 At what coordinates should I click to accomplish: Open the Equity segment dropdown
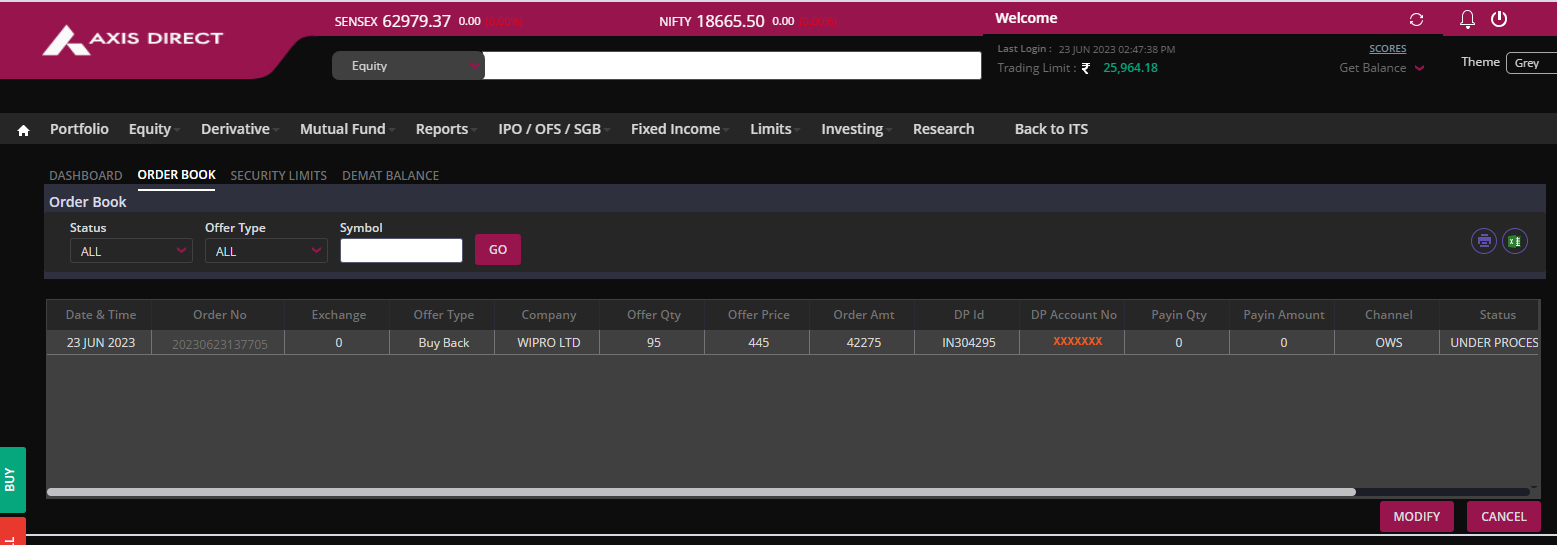[x=408, y=66]
